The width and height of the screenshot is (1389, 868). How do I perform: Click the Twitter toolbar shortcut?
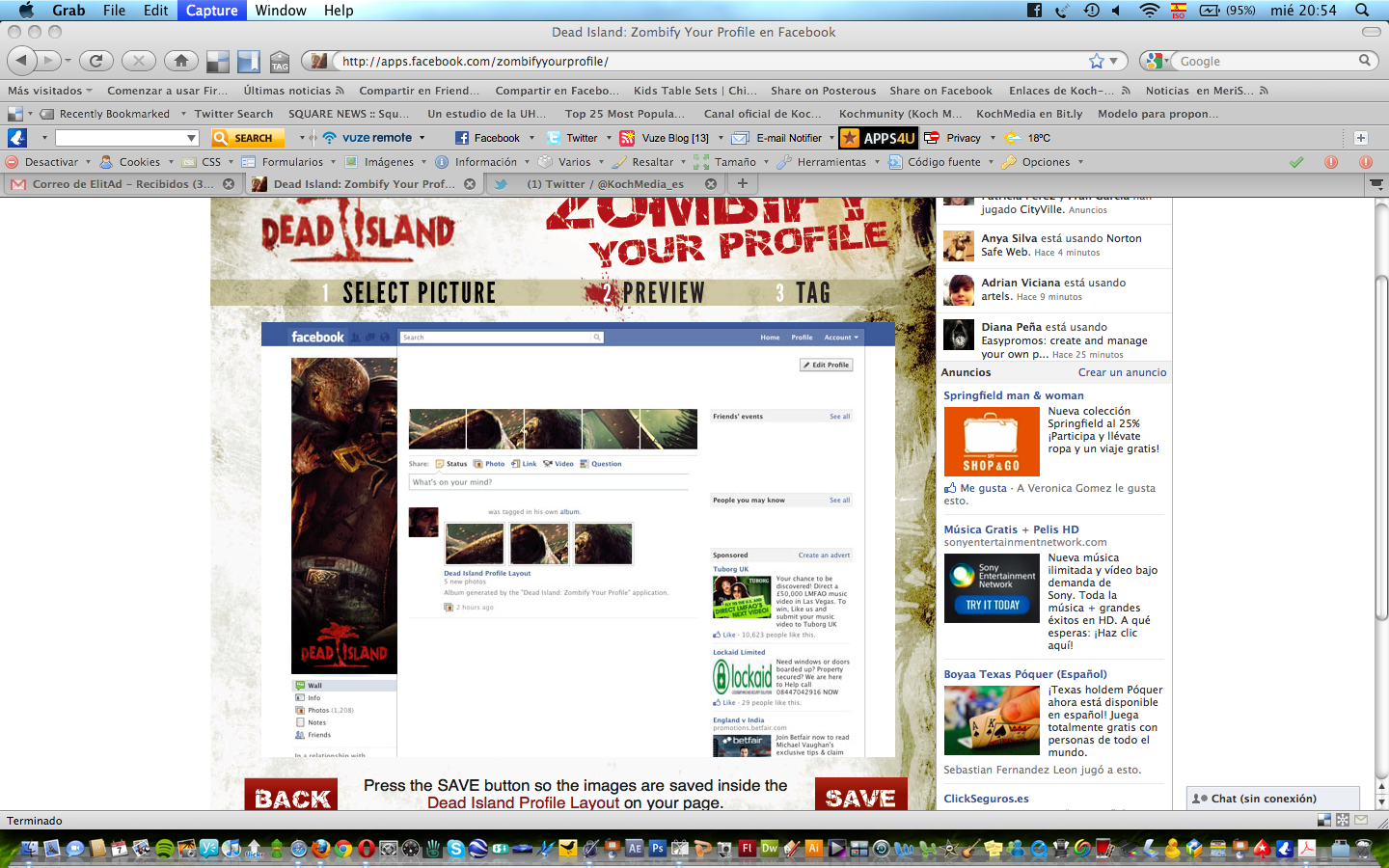572,138
